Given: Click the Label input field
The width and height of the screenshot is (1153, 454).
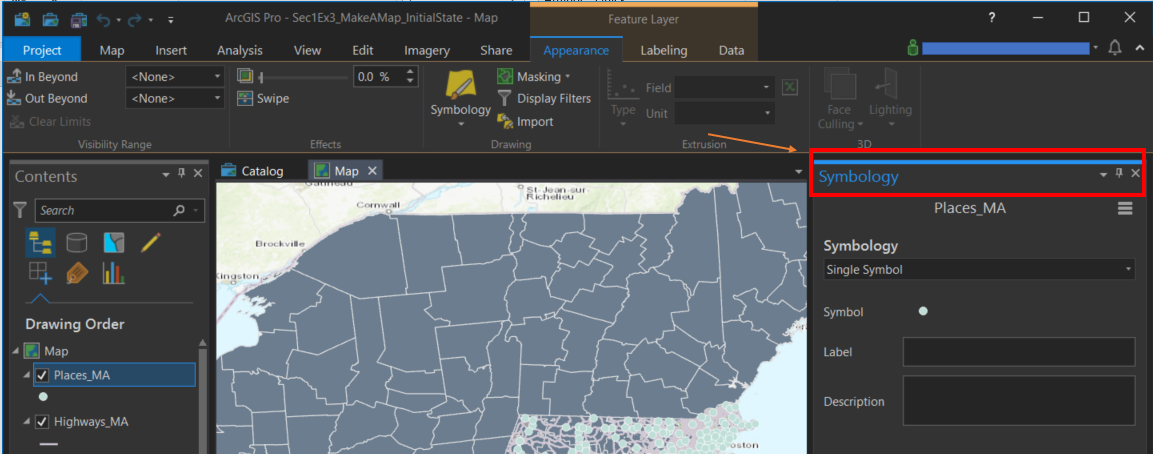Looking at the screenshot, I should pos(1019,352).
